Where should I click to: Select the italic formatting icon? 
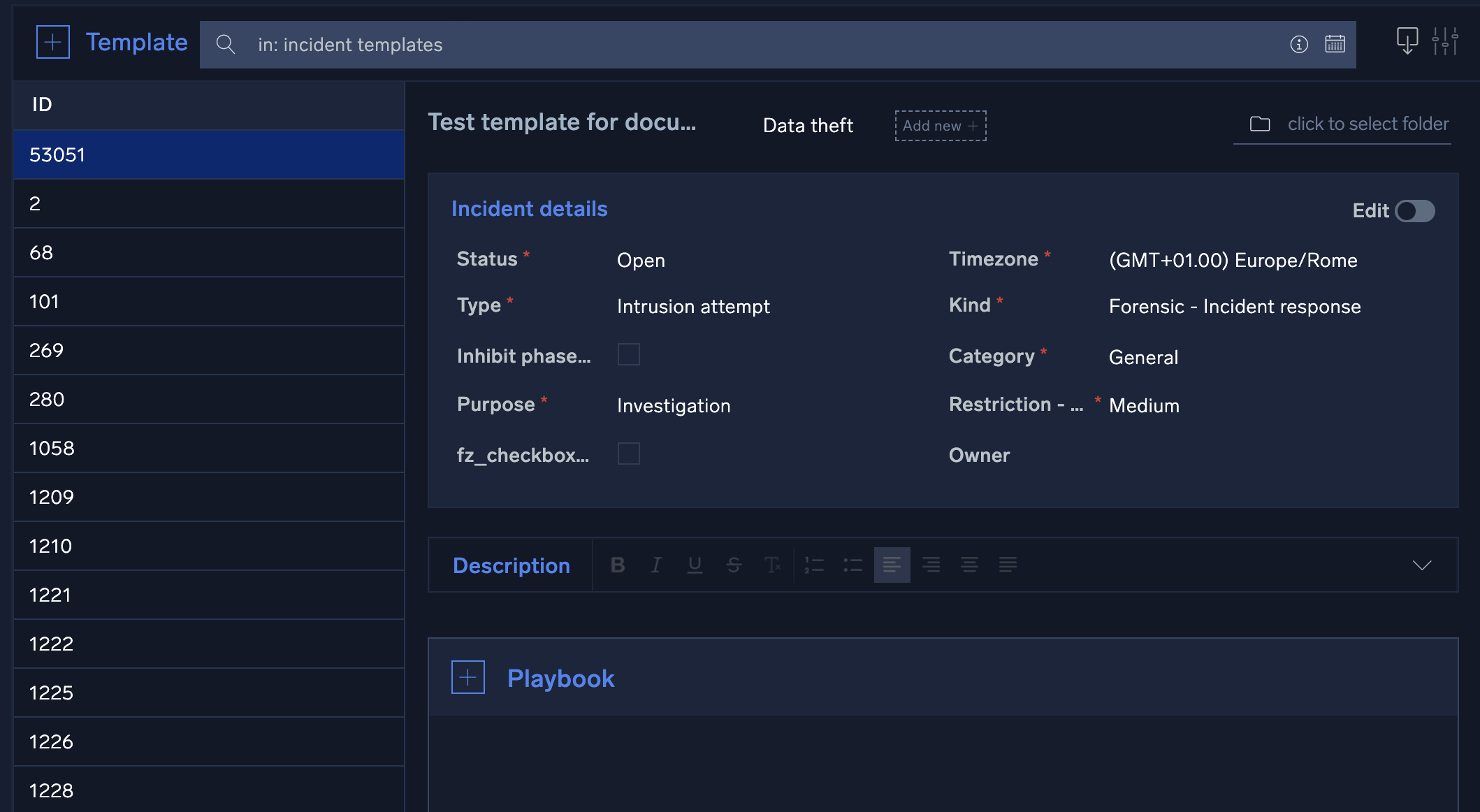(656, 564)
